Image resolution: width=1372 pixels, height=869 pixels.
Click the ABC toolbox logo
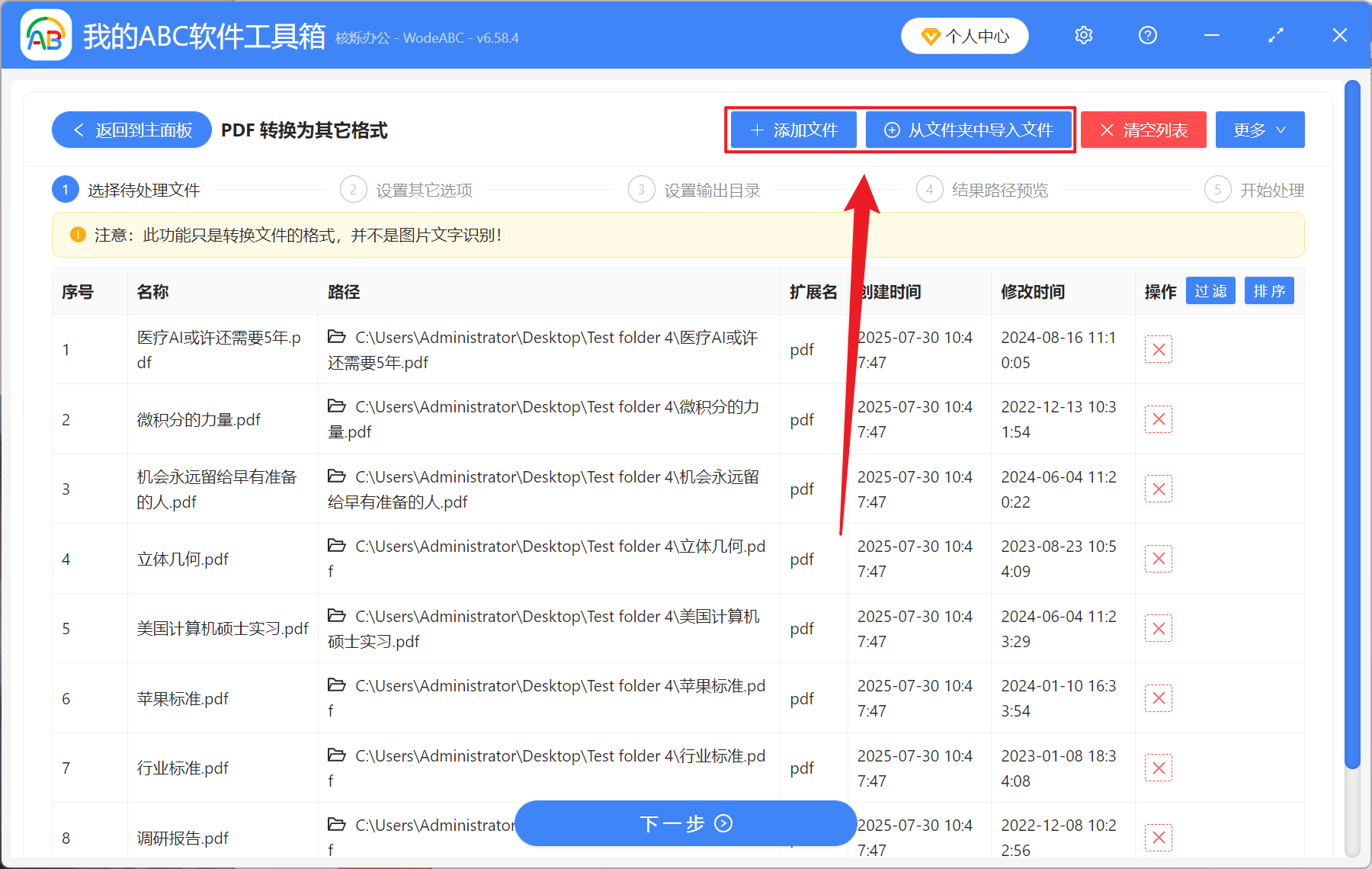tap(46, 35)
